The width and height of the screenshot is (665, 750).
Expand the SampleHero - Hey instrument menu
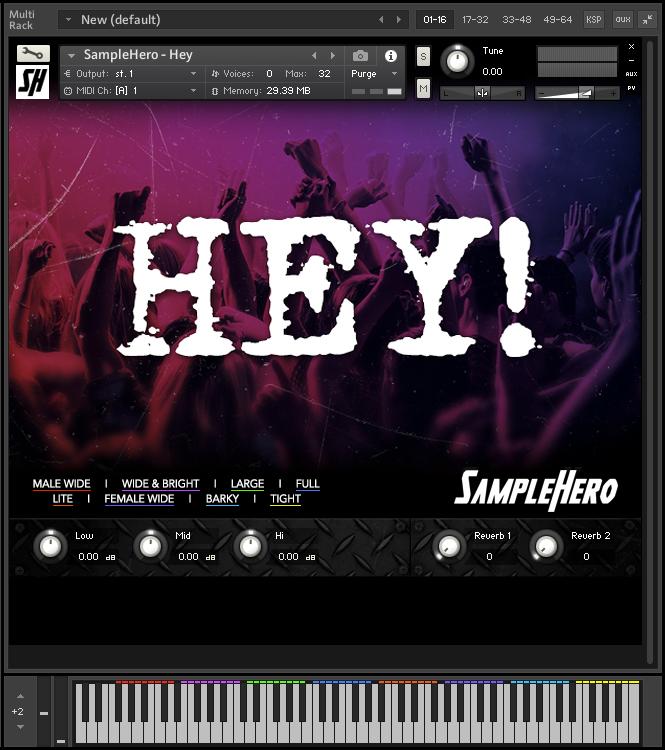click(x=71, y=55)
